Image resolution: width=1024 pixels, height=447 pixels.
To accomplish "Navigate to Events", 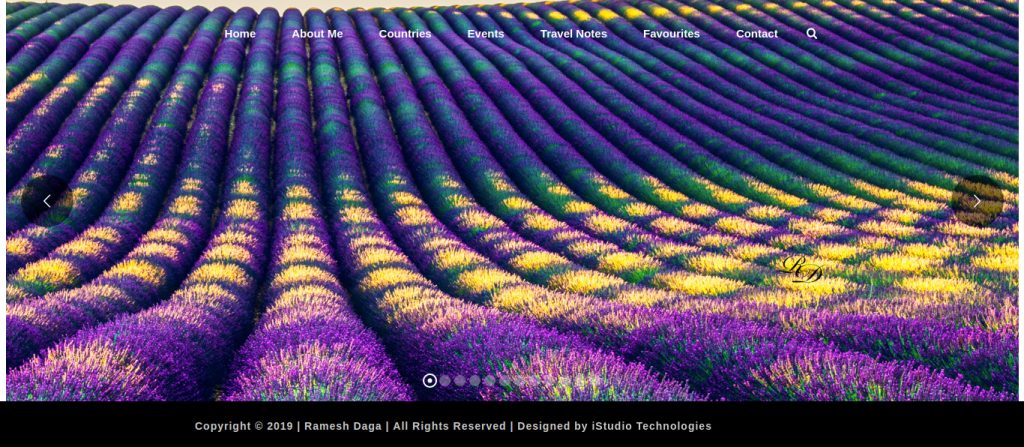I will pyautogui.click(x=485, y=34).
